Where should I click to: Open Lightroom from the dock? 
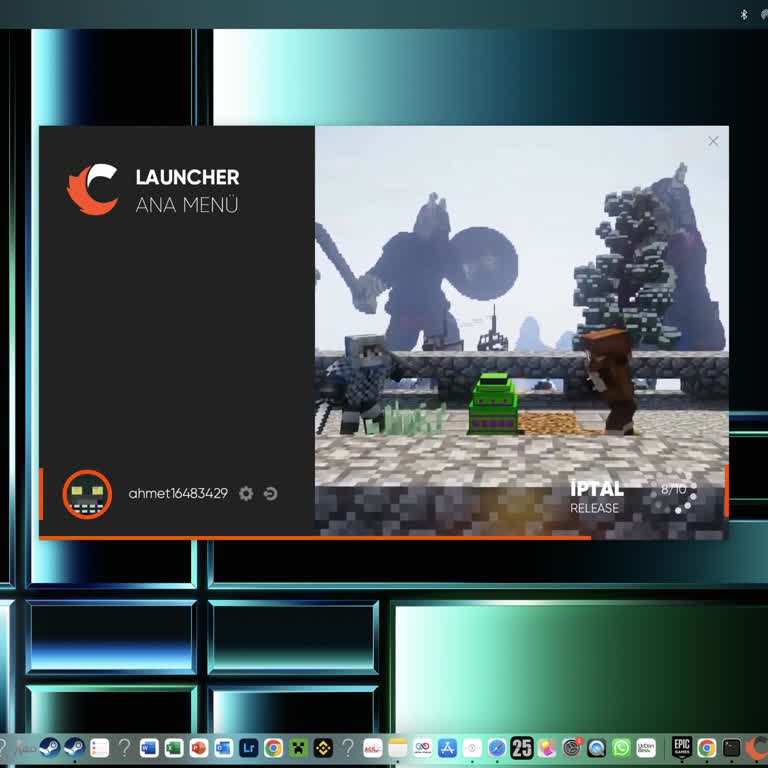(x=248, y=748)
